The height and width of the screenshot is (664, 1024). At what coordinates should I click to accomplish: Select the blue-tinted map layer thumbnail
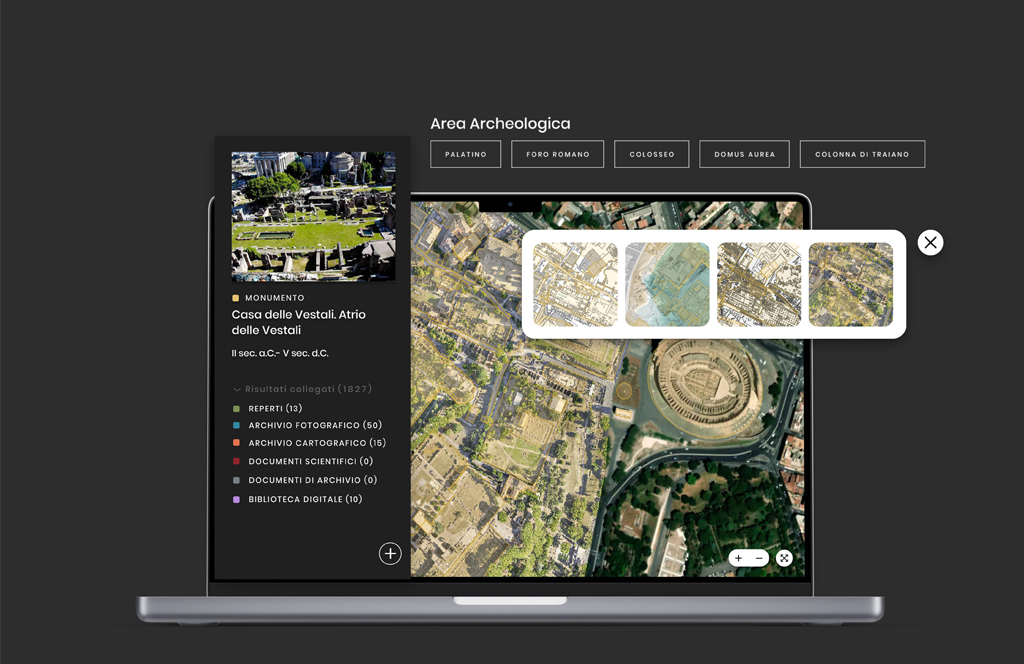click(x=667, y=284)
